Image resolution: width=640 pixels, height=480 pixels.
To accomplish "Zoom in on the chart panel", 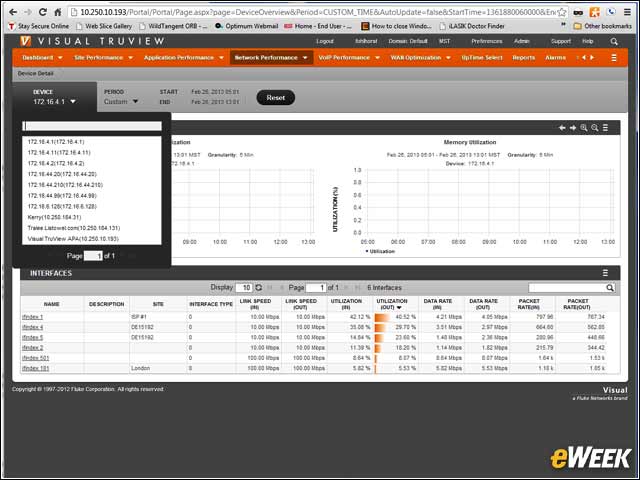I will click(x=584, y=128).
